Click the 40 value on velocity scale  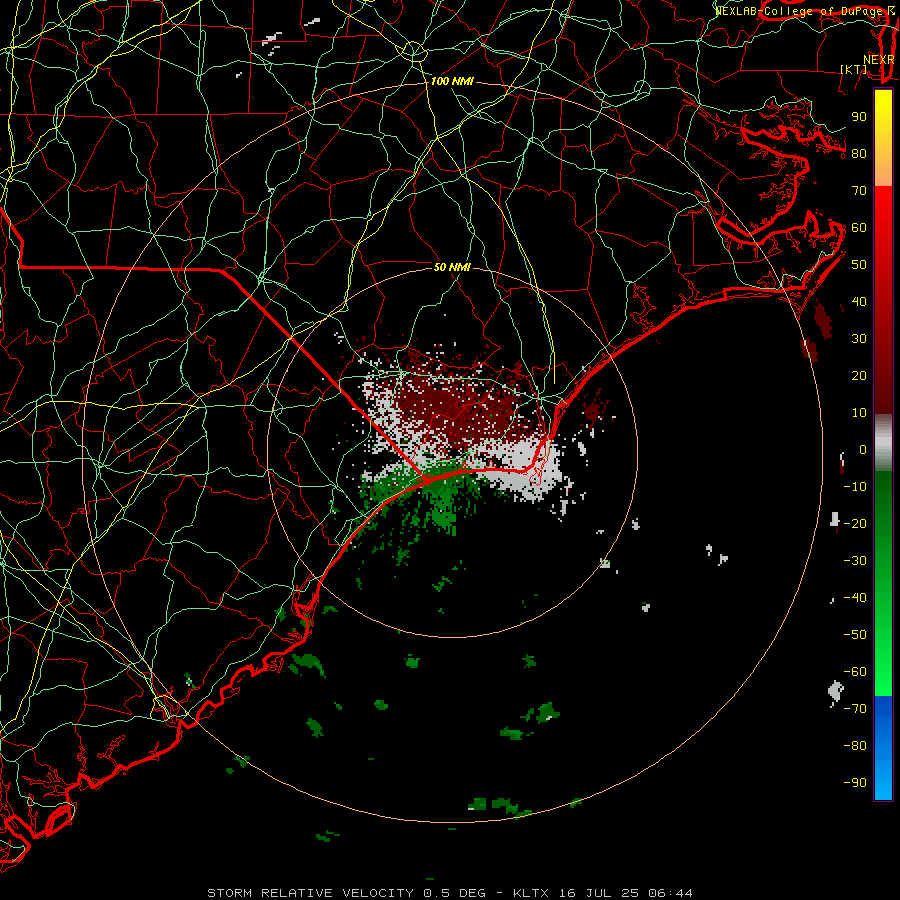(x=859, y=301)
